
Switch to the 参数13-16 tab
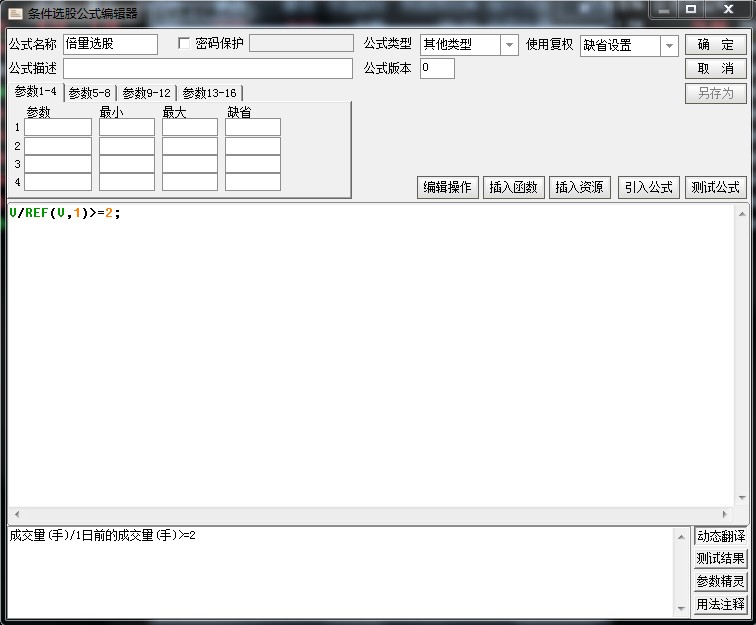tap(210, 93)
